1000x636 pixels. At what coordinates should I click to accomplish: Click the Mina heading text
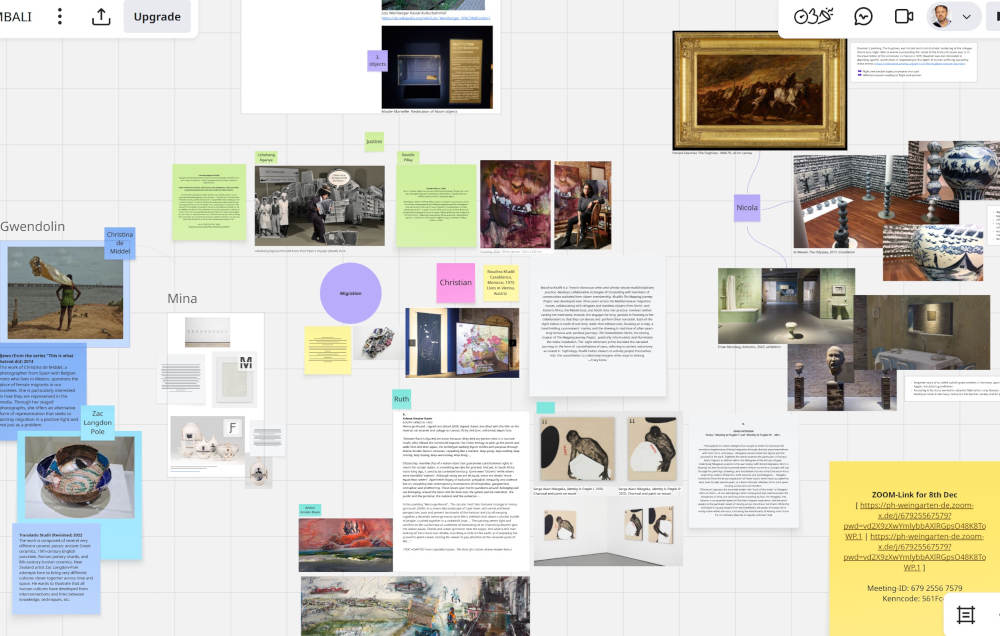point(182,298)
